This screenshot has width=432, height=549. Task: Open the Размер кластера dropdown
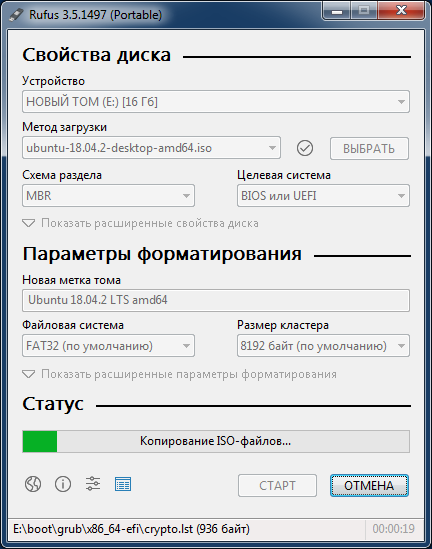(x=323, y=346)
